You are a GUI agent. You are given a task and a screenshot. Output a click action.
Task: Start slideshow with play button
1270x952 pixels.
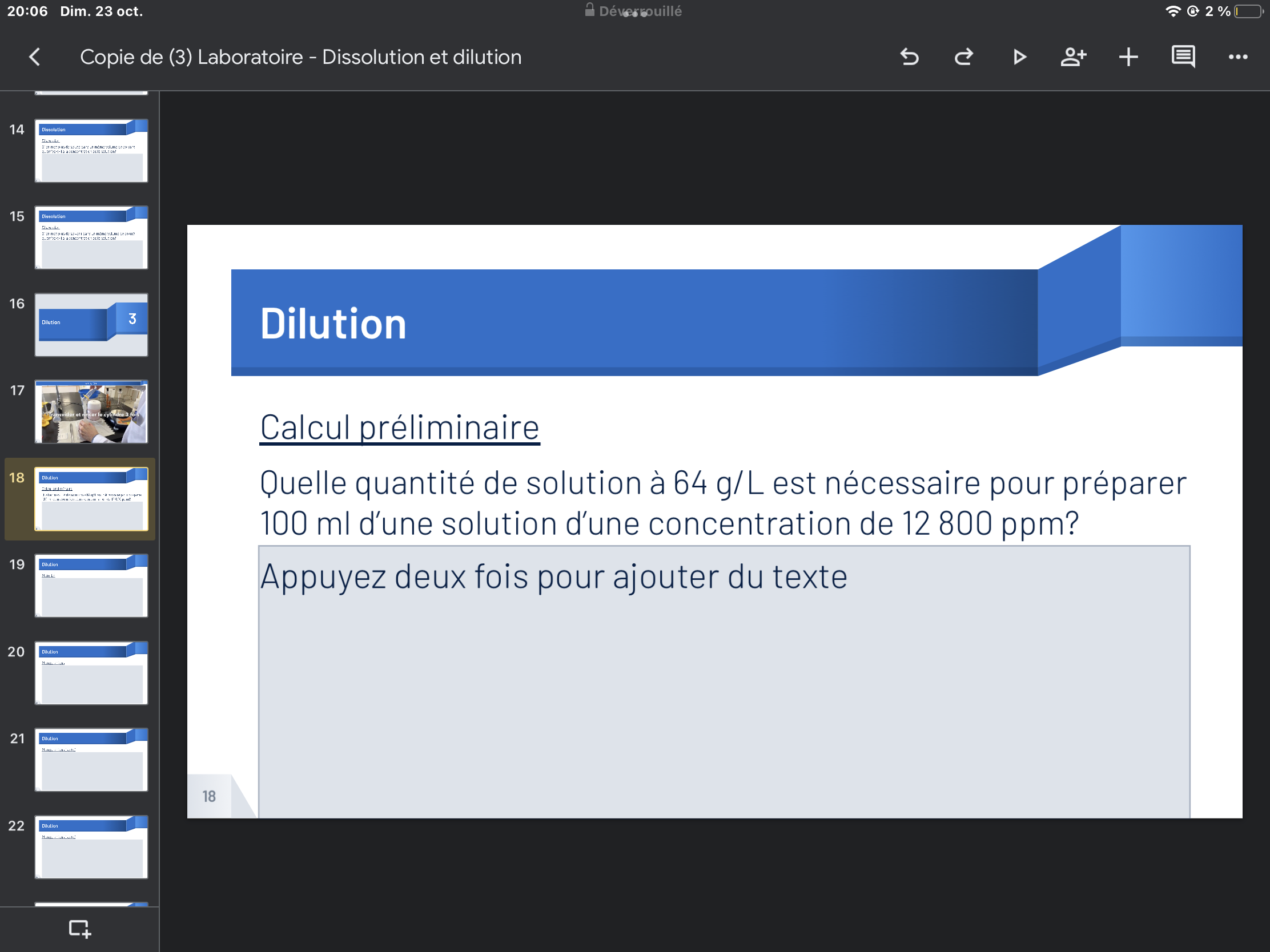(1019, 57)
